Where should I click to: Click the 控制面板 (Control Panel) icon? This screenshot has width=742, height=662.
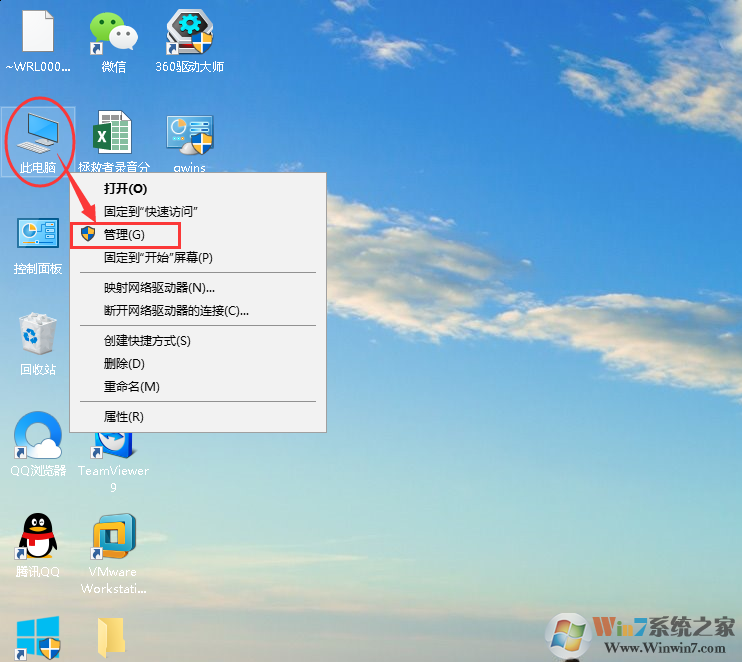(38, 233)
